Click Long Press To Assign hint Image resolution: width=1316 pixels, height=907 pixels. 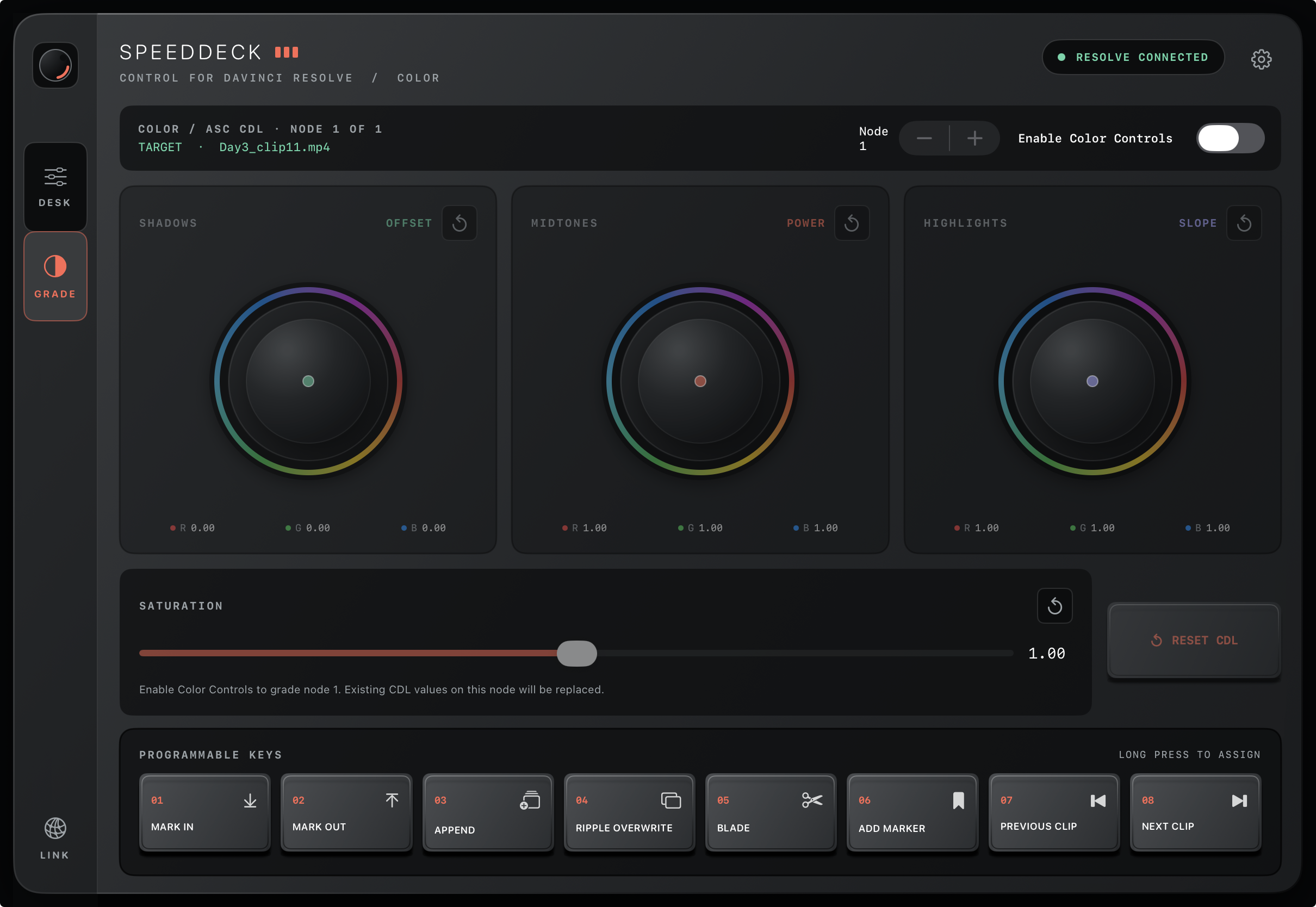coord(1190,755)
